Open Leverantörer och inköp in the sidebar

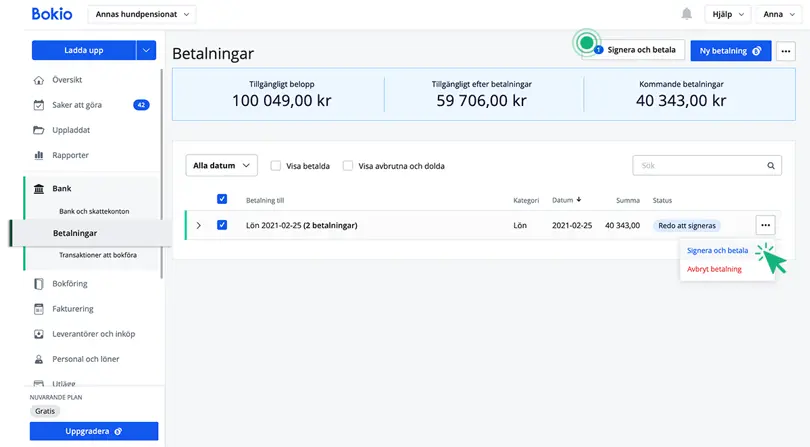(94, 334)
